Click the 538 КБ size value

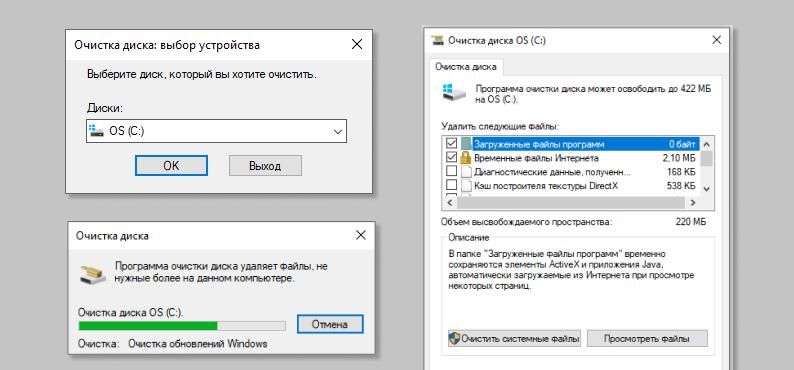[682, 186]
